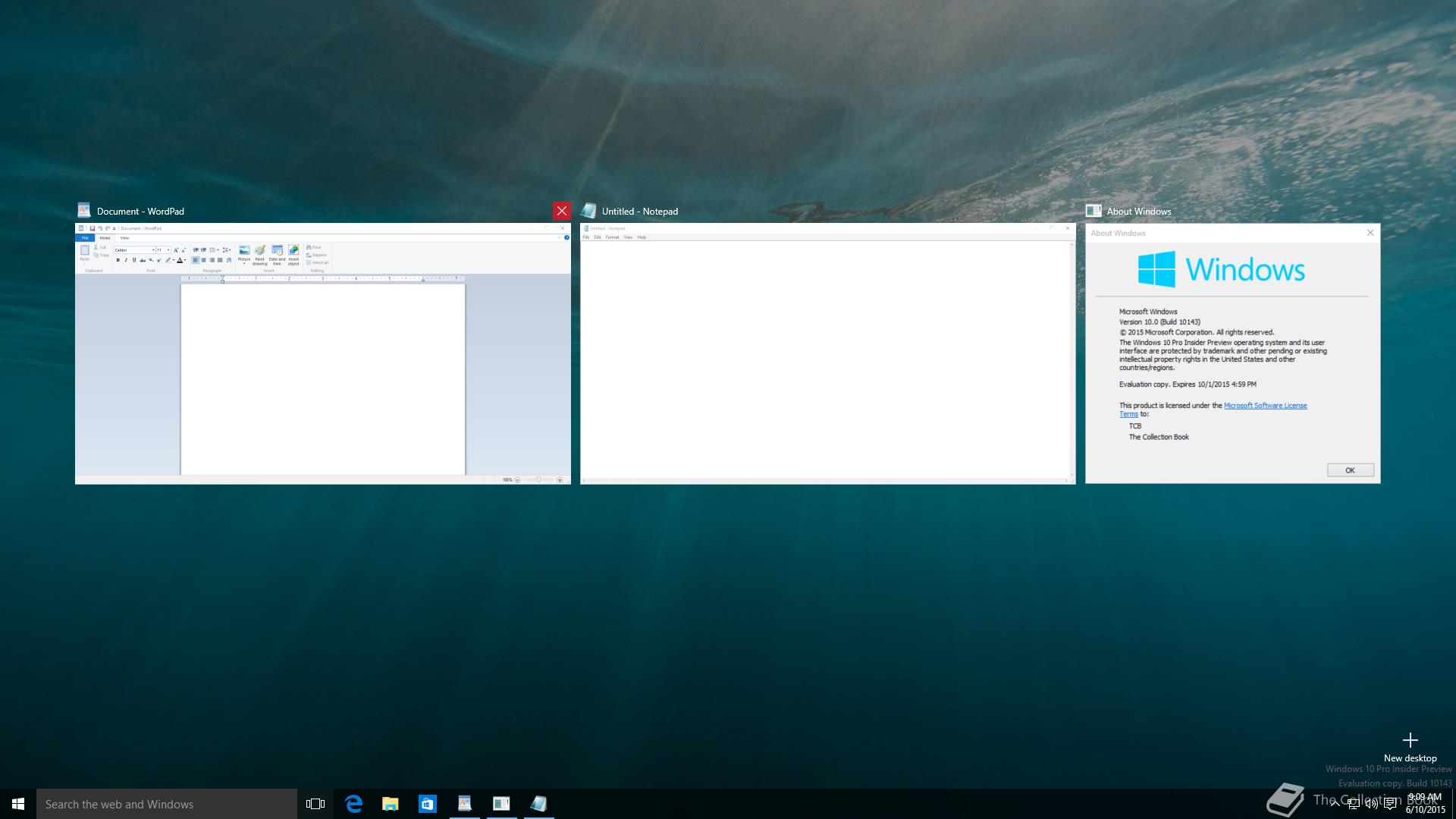This screenshot has width=1456, height=819.
Task: Click the WordPad title icon in Task View
Action: (x=84, y=211)
